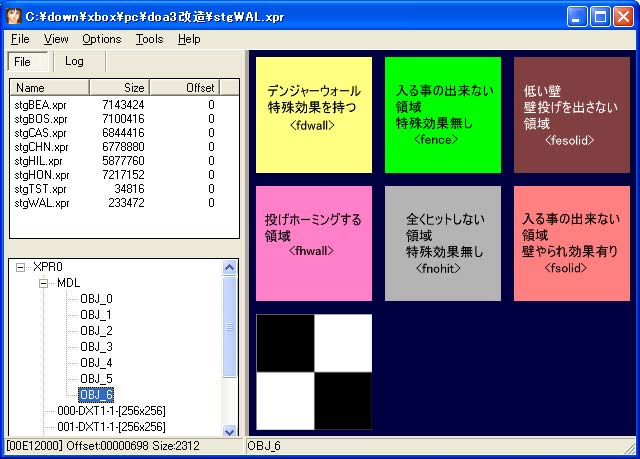Open the Options menu
Image resolution: width=640 pixels, height=459 pixels.
(102, 39)
